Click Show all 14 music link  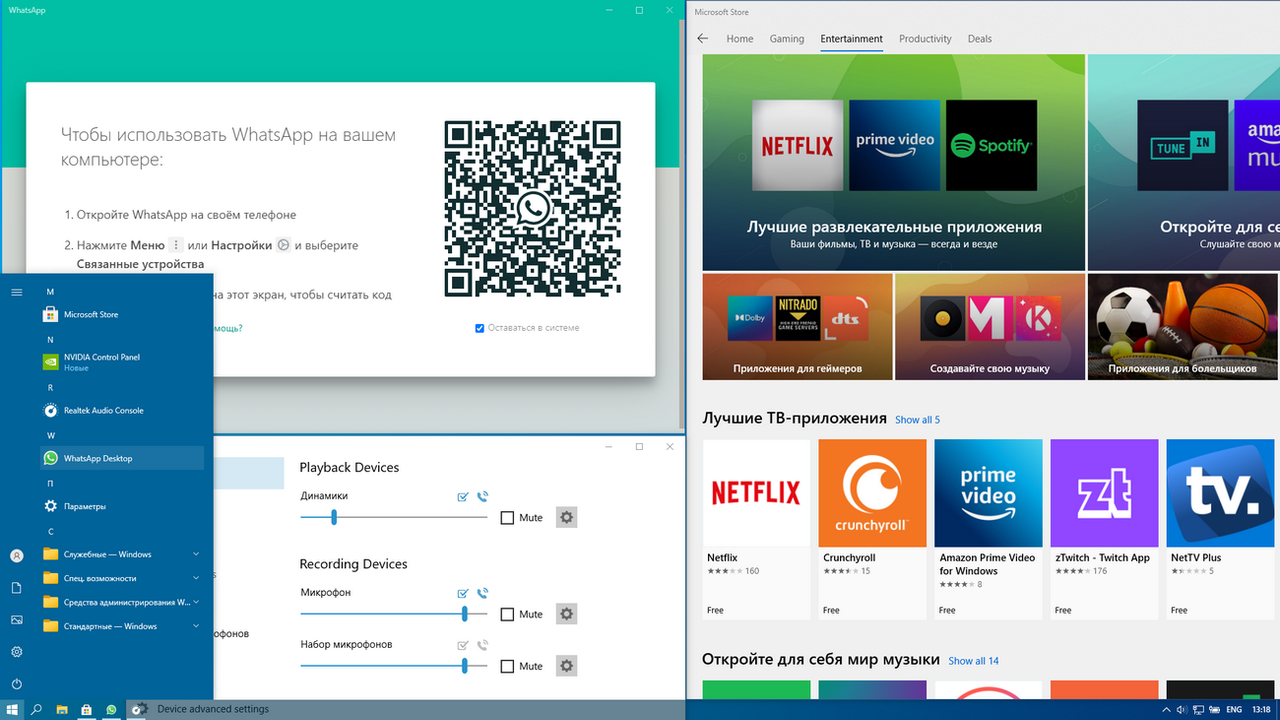[973, 661]
